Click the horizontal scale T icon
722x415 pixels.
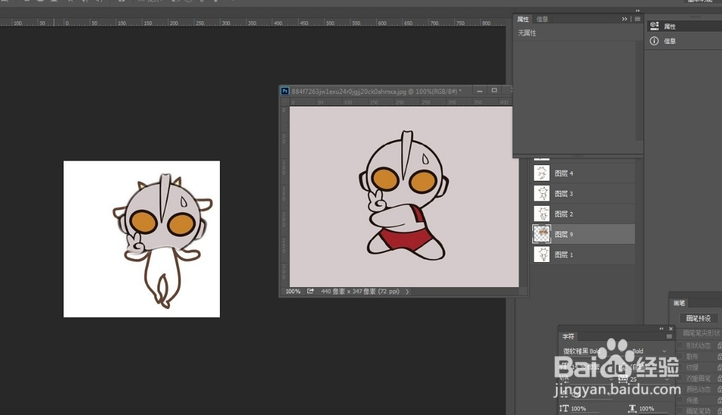pyautogui.click(x=632, y=409)
